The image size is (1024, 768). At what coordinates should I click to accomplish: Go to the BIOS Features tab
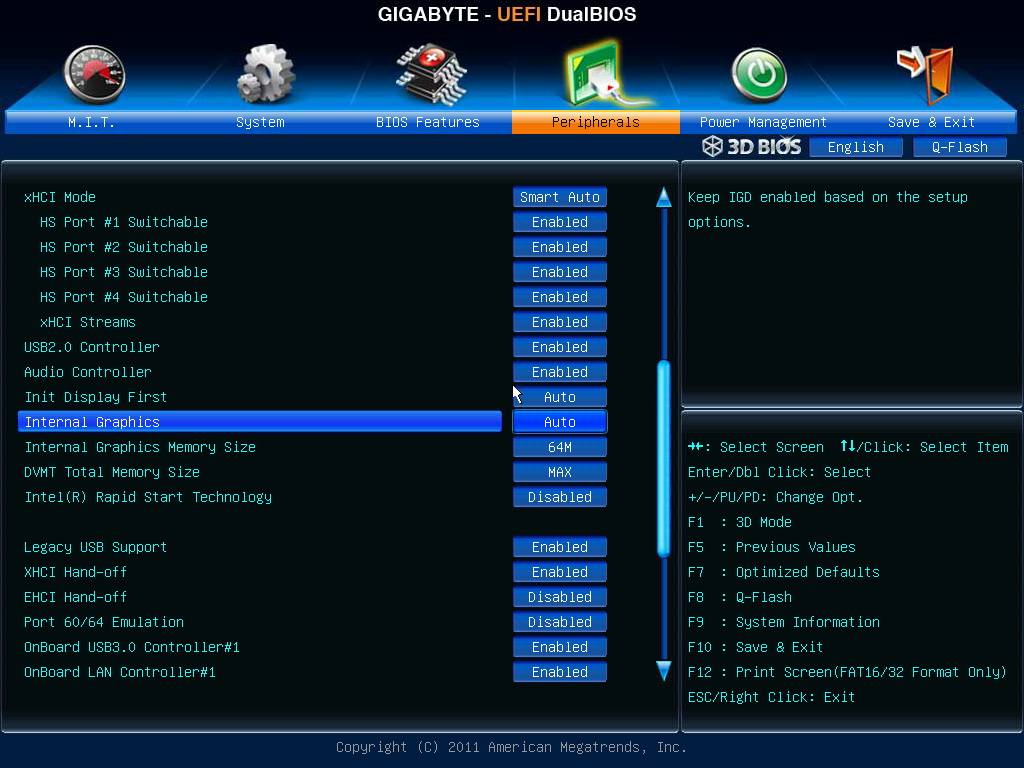tap(428, 122)
